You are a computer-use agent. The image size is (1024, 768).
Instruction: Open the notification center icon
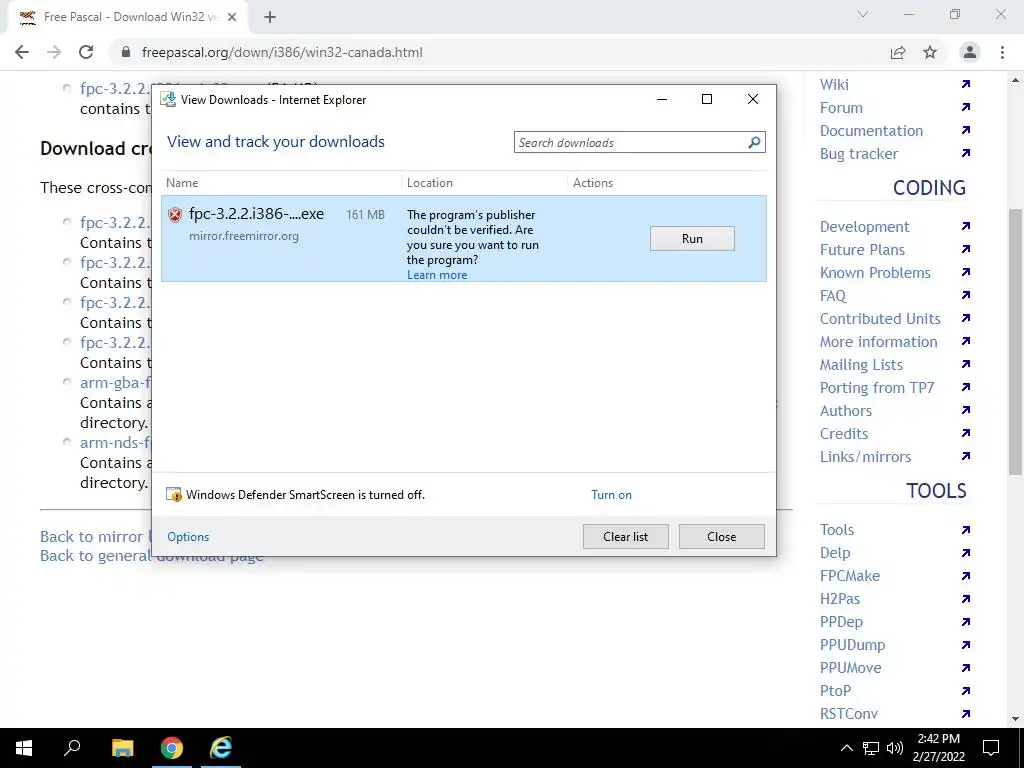(x=991, y=748)
